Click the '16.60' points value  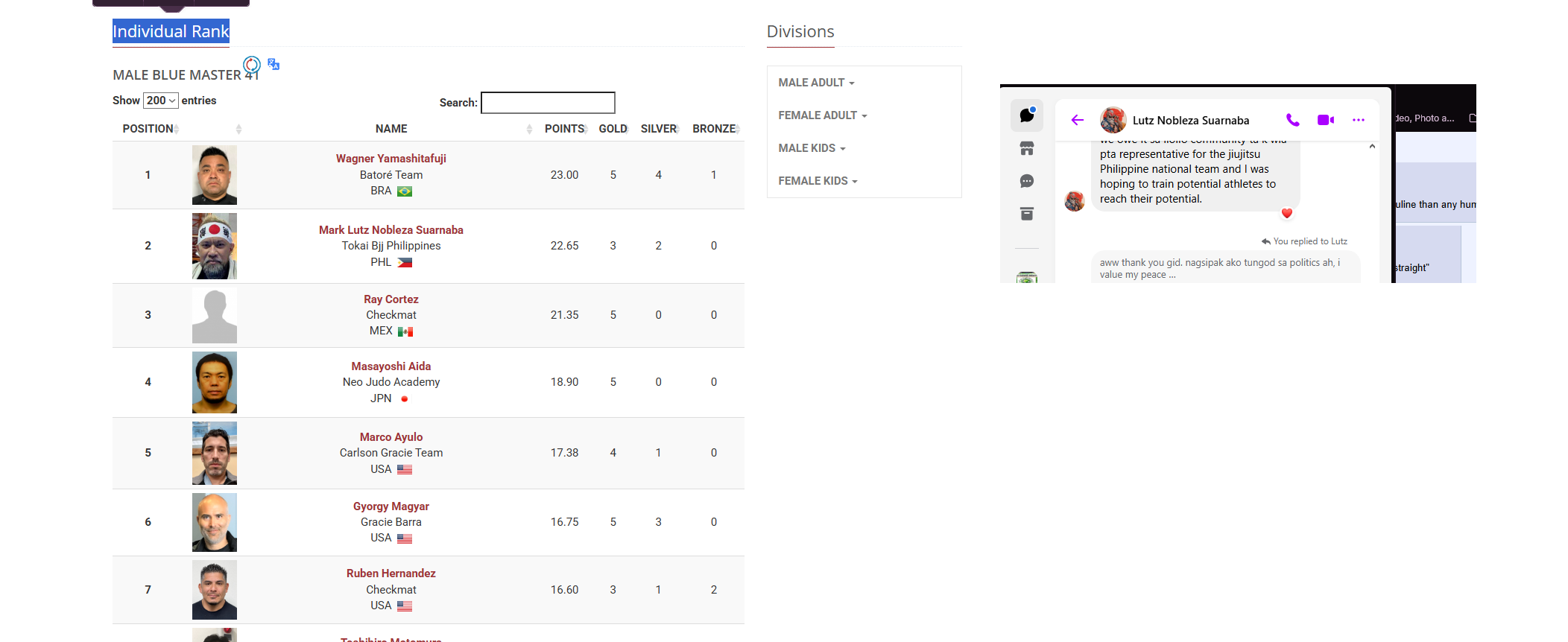coord(564,590)
